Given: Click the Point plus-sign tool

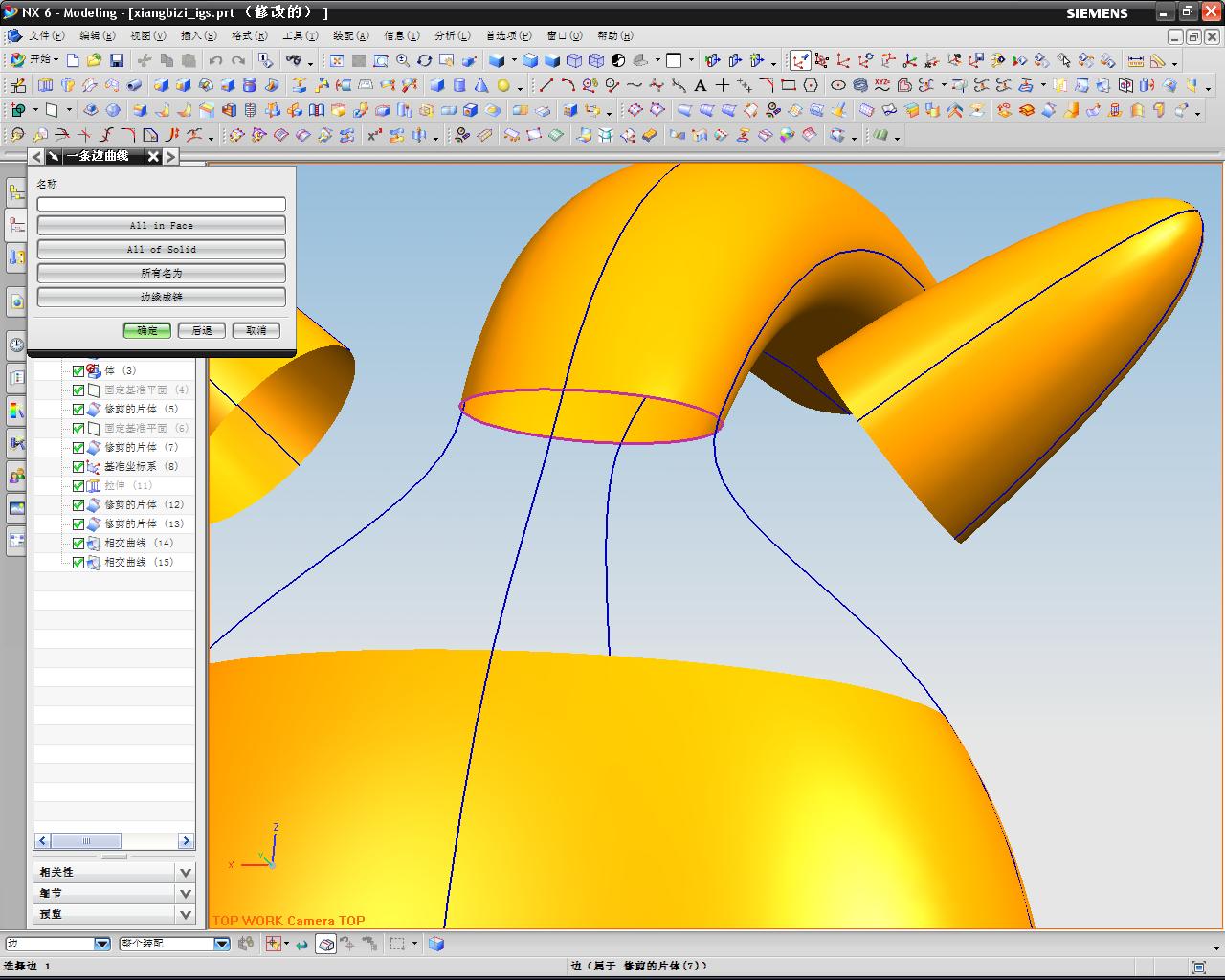Looking at the screenshot, I should click(723, 85).
